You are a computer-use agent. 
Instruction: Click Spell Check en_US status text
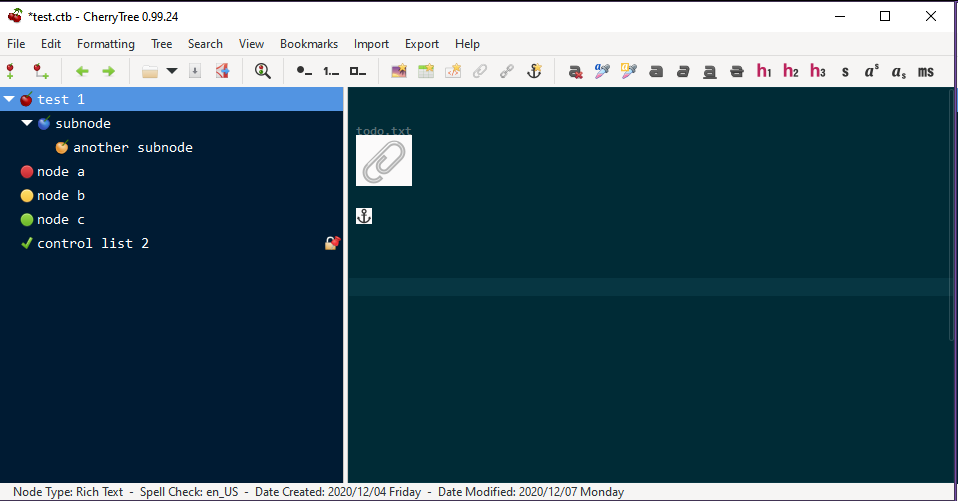coord(189,492)
